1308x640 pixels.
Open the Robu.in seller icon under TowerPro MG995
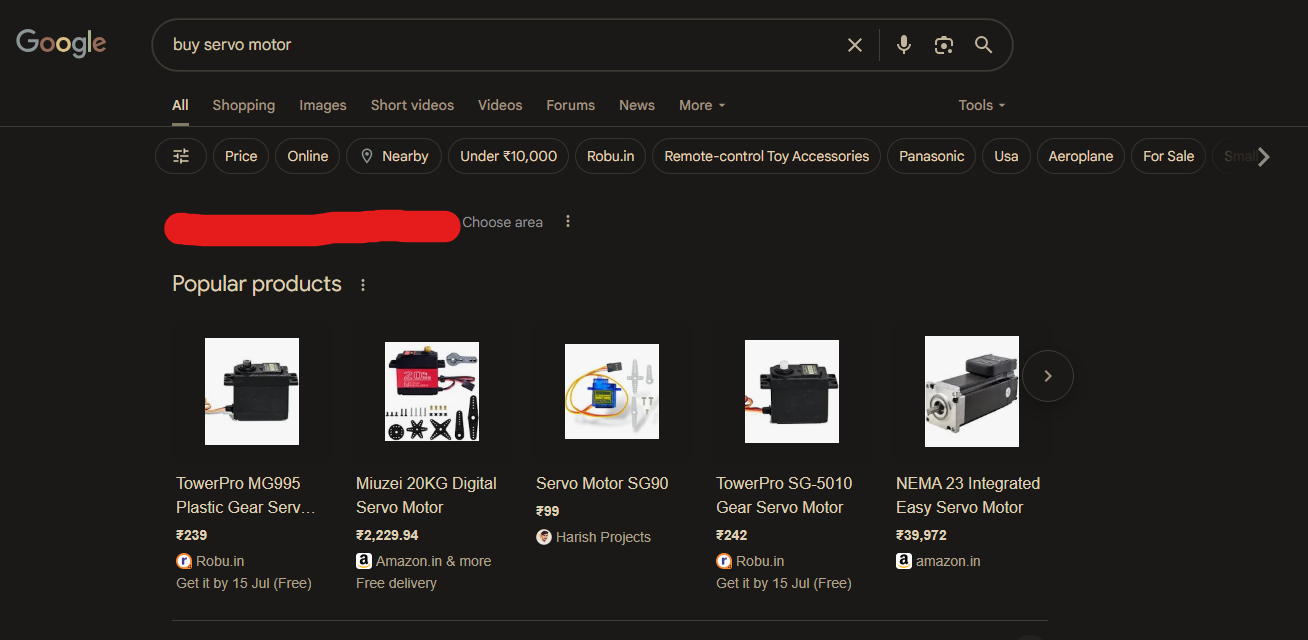184,561
